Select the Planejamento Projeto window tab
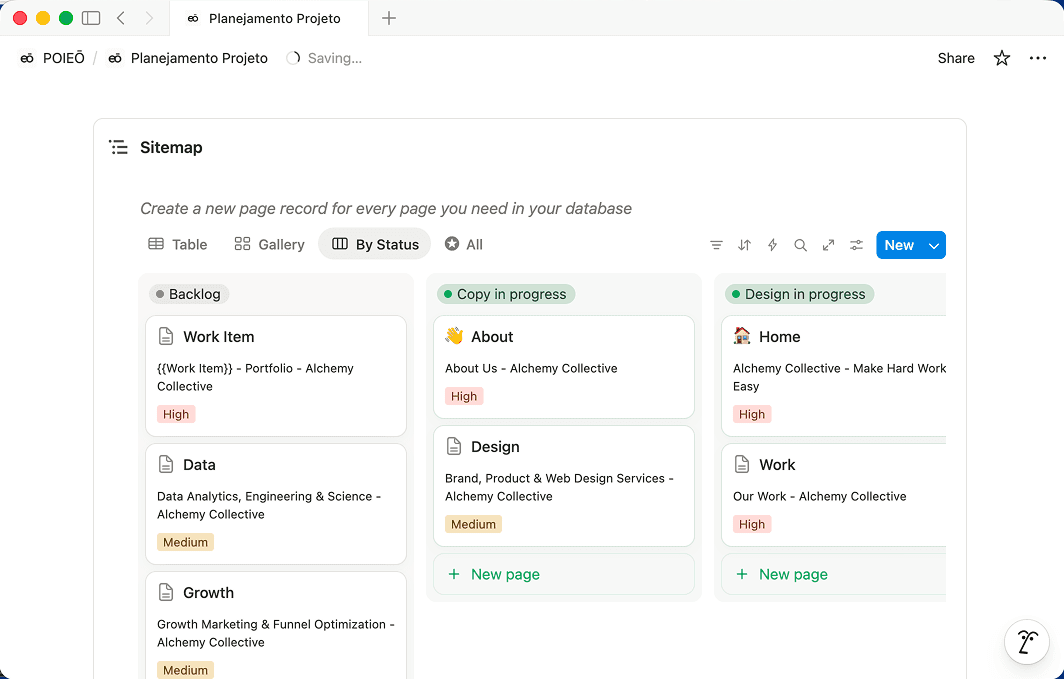The image size is (1064, 679). click(x=269, y=18)
